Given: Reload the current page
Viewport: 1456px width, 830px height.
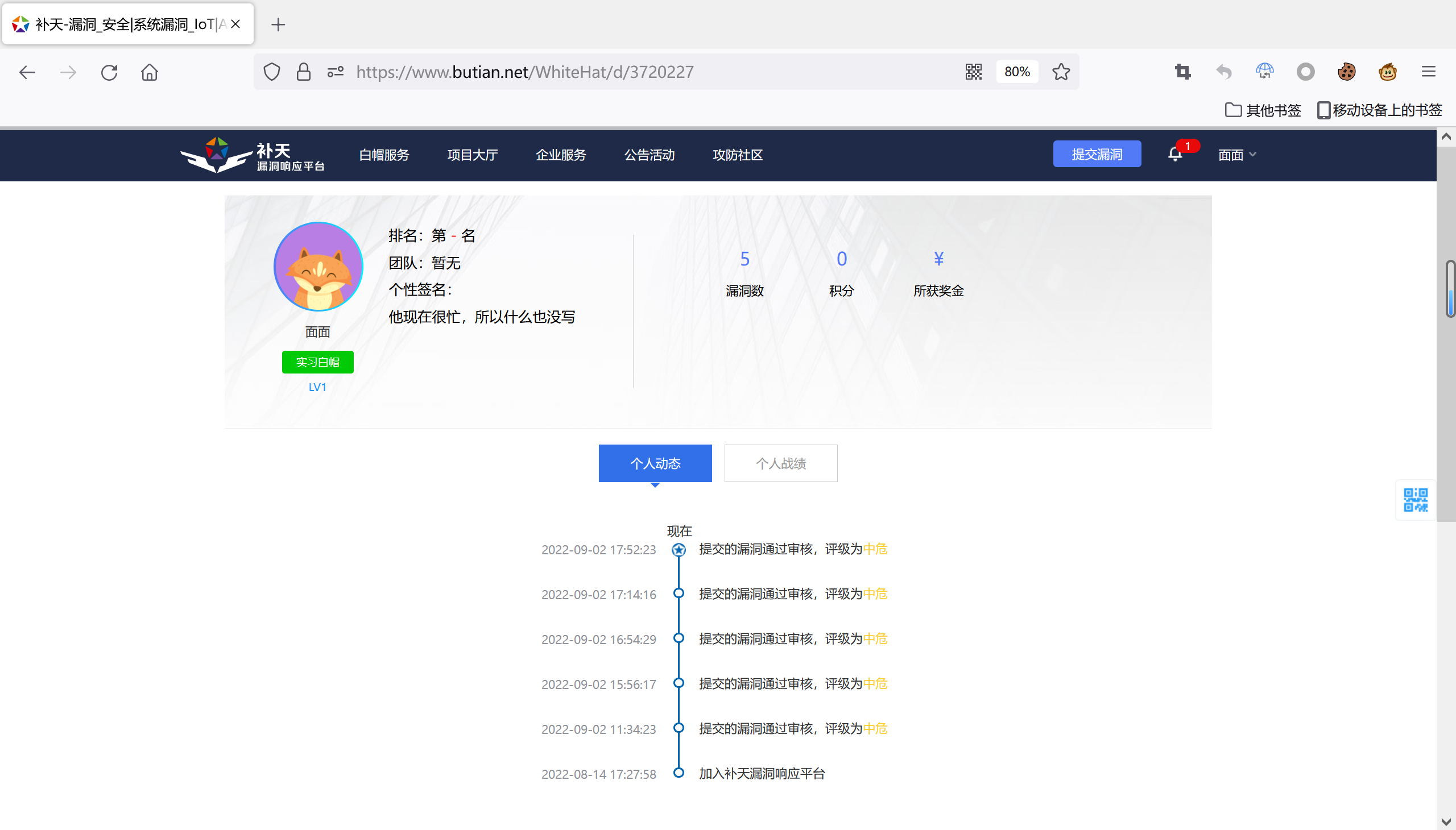Looking at the screenshot, I should tap(109, 72).
